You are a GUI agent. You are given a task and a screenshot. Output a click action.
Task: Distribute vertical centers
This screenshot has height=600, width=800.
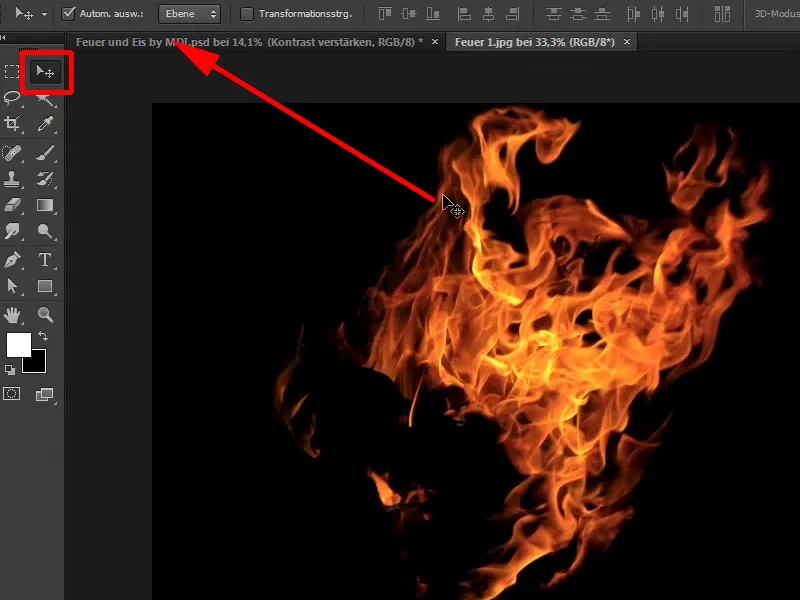(x=578, y=14)
